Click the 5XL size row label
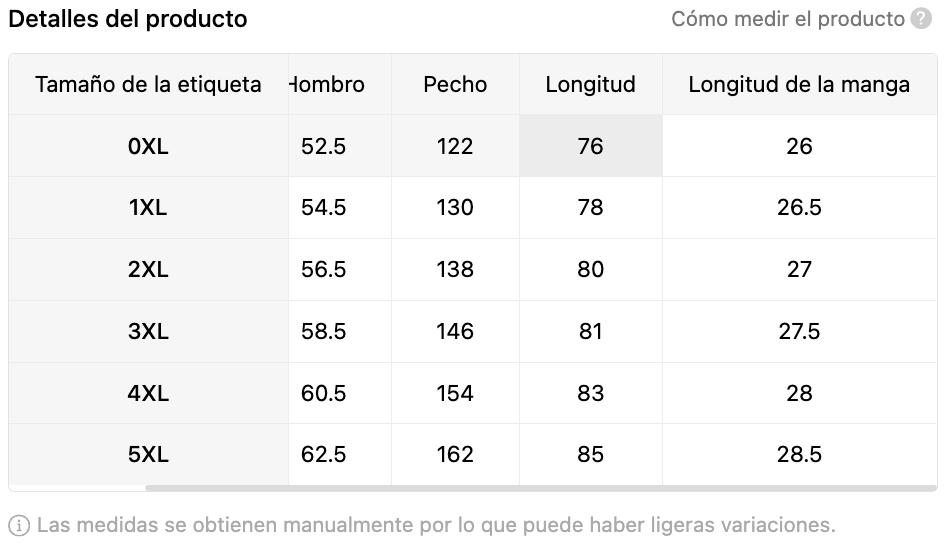The image size is (948, 550). pyautogui.click(x=148, y=455)
